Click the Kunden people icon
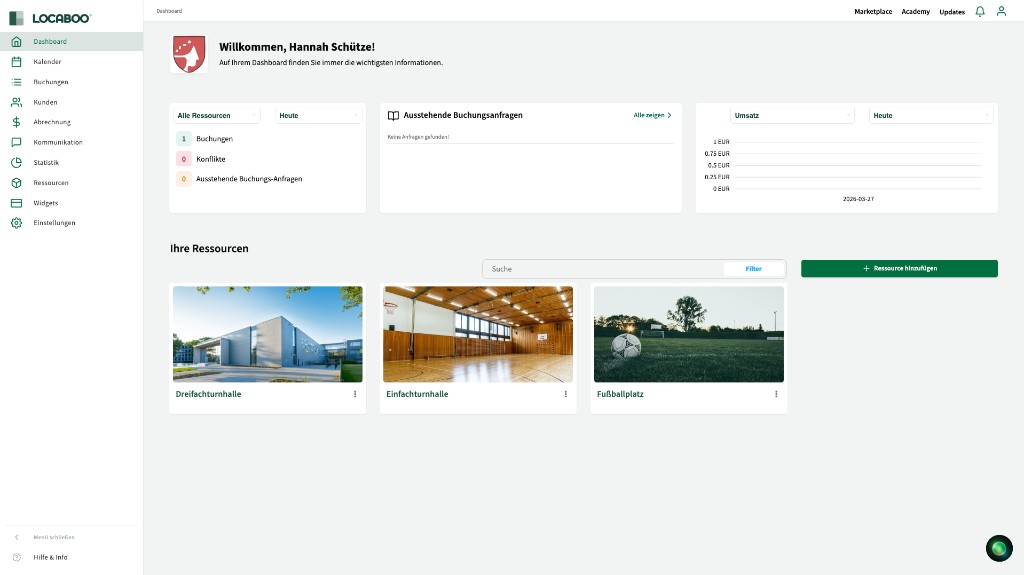The width and height of the screenshot is (1024, 575). (x=16, y=102)
